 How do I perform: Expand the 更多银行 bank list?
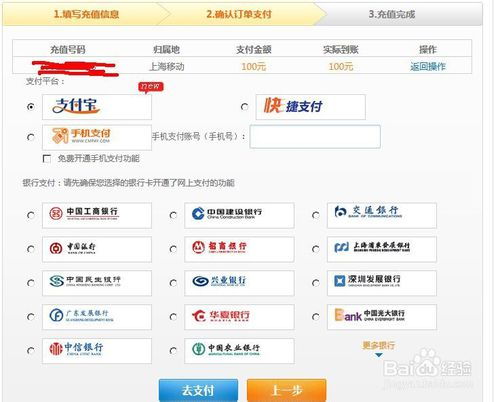pyautogui.click(x=379, y=348)
